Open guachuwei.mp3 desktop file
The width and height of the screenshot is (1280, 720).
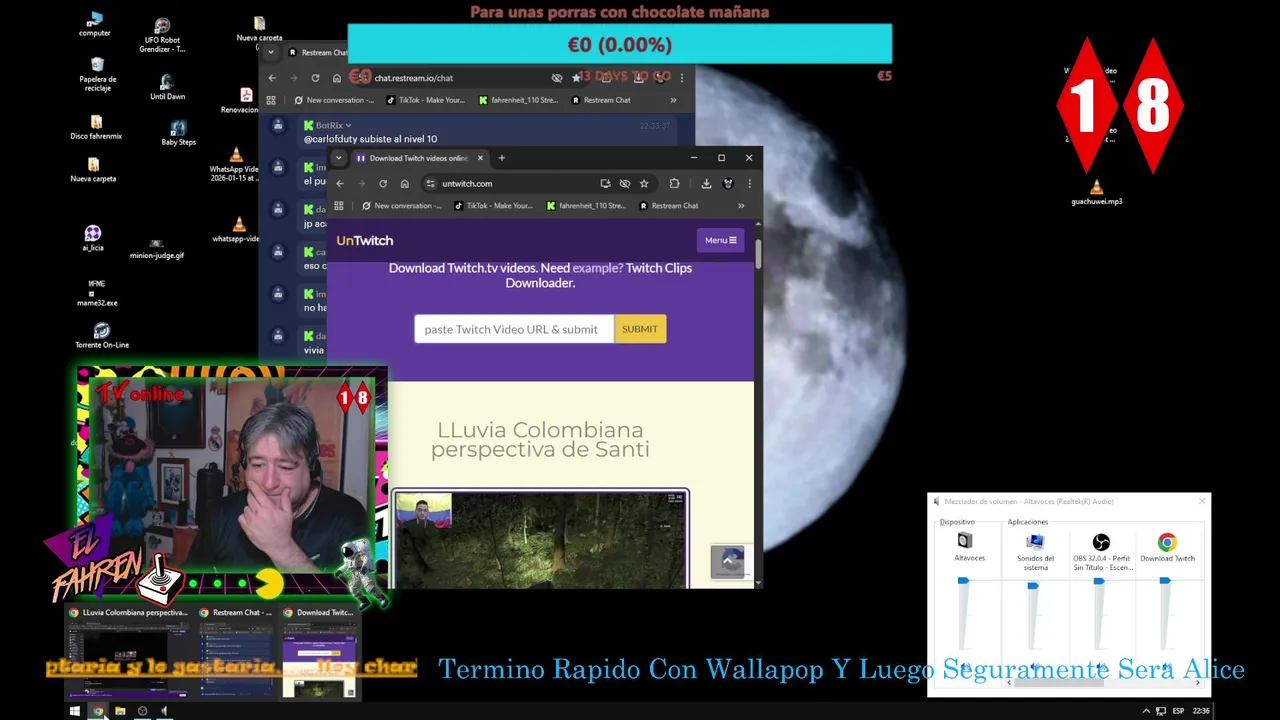click(1097, 192)
